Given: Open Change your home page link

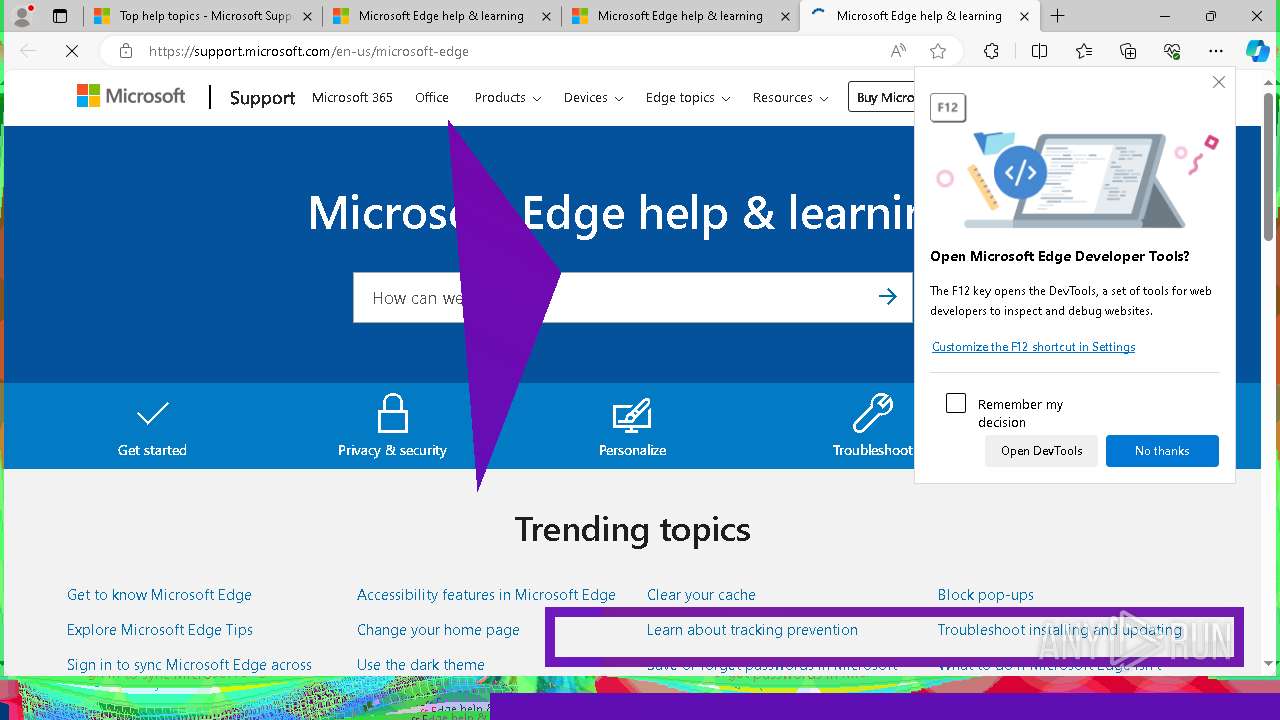Looking at the screenshot, I should click(438, 630).
